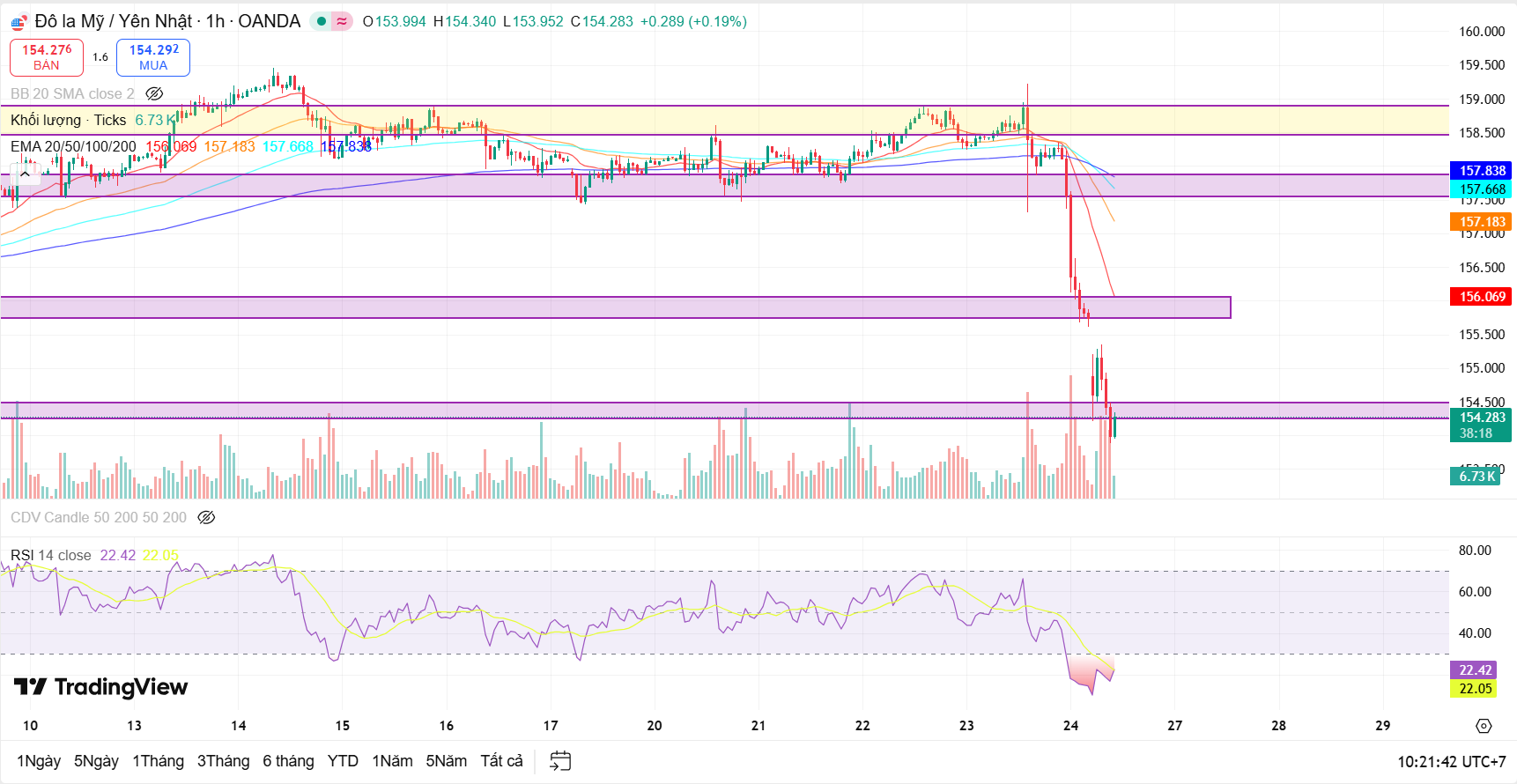
Task: Click the green market status dot
Action: (x=322, y=21)
